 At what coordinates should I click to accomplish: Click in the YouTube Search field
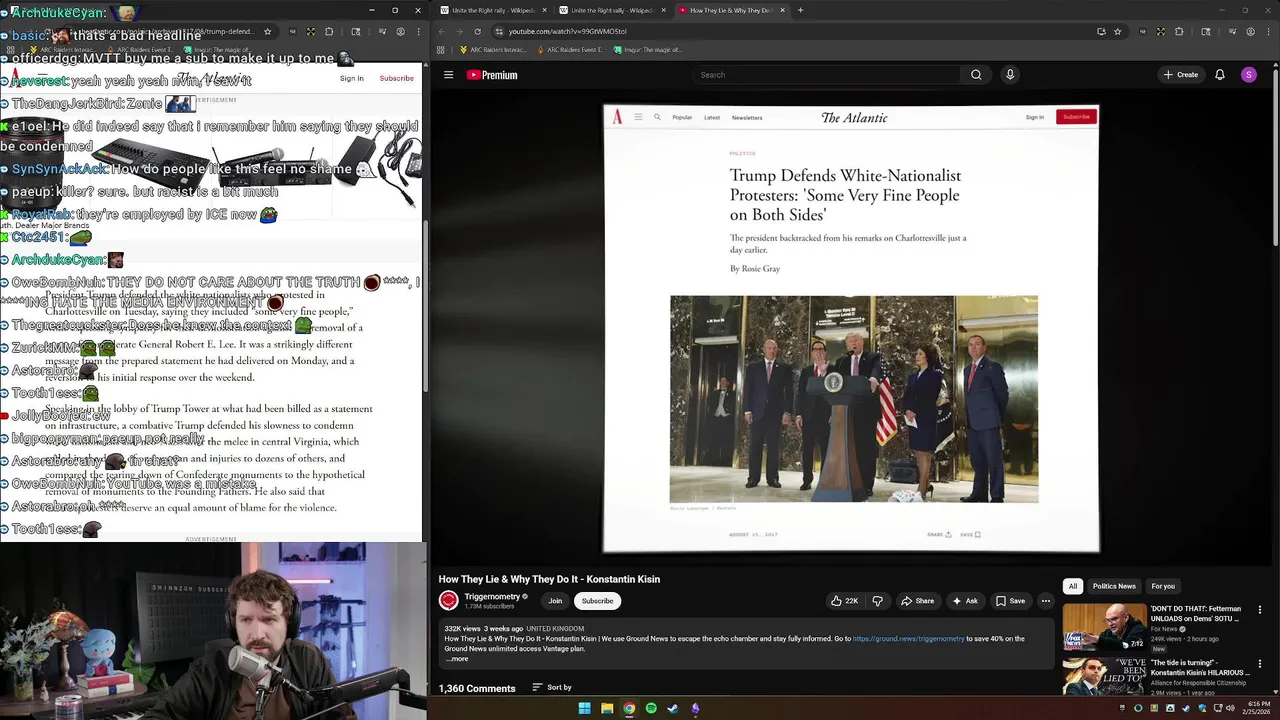click(825, 75)
